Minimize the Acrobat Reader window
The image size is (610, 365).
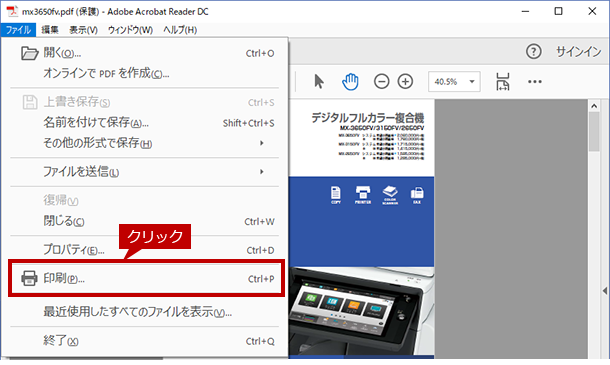(525, 11)
